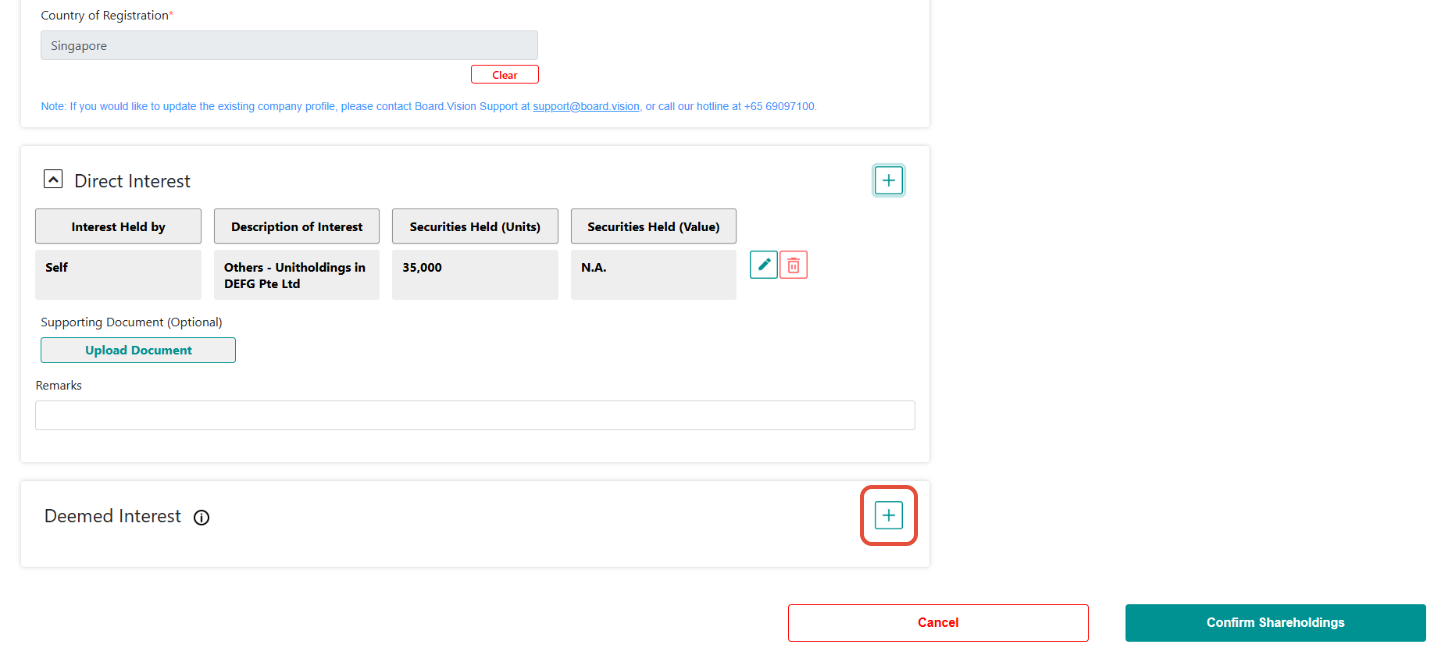The height and width of the screenshot is (655, 1434).
Task: Click Securities Held (Value) column header
Action: pyautogui.click(x=653, y=227)
